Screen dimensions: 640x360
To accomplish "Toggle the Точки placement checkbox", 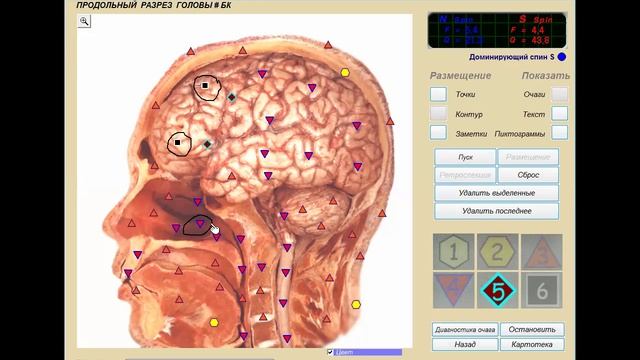I will pos(438,94).
